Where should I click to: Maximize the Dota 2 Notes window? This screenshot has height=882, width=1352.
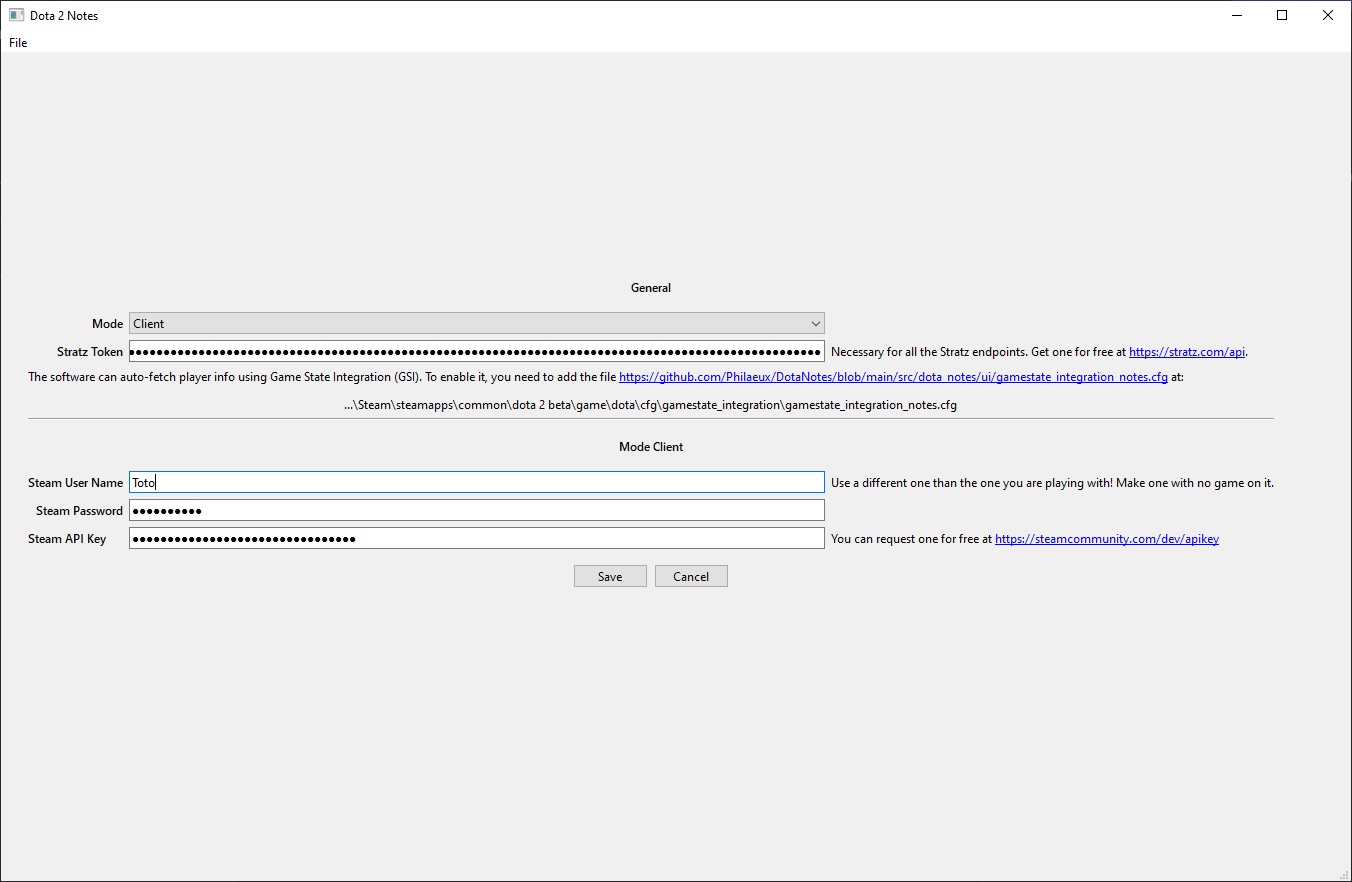coord(1282,16)
